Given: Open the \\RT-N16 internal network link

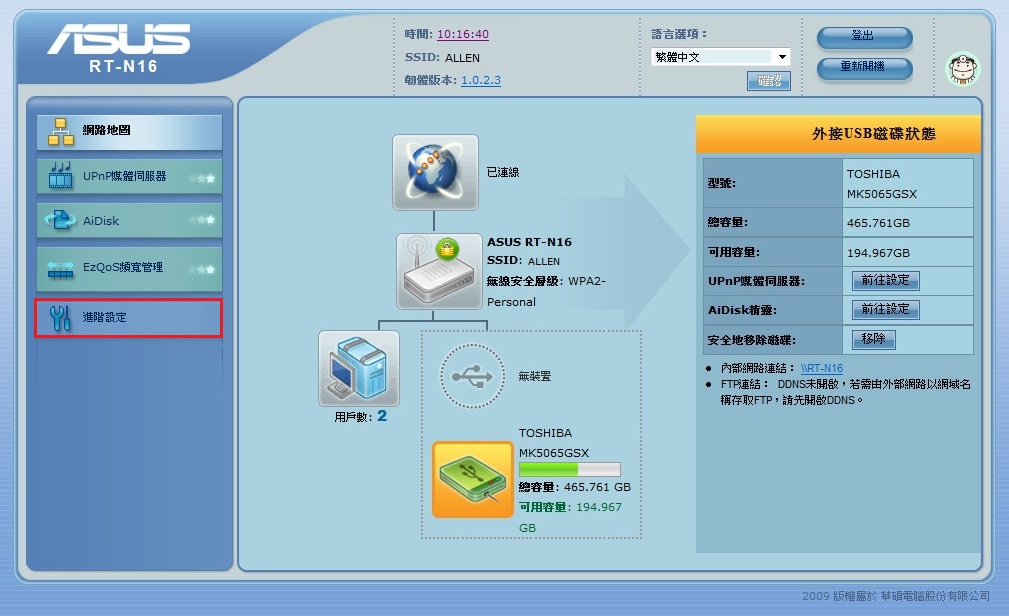Looking at the screenshot, I should pyautogui.click(x=822, y=368).
